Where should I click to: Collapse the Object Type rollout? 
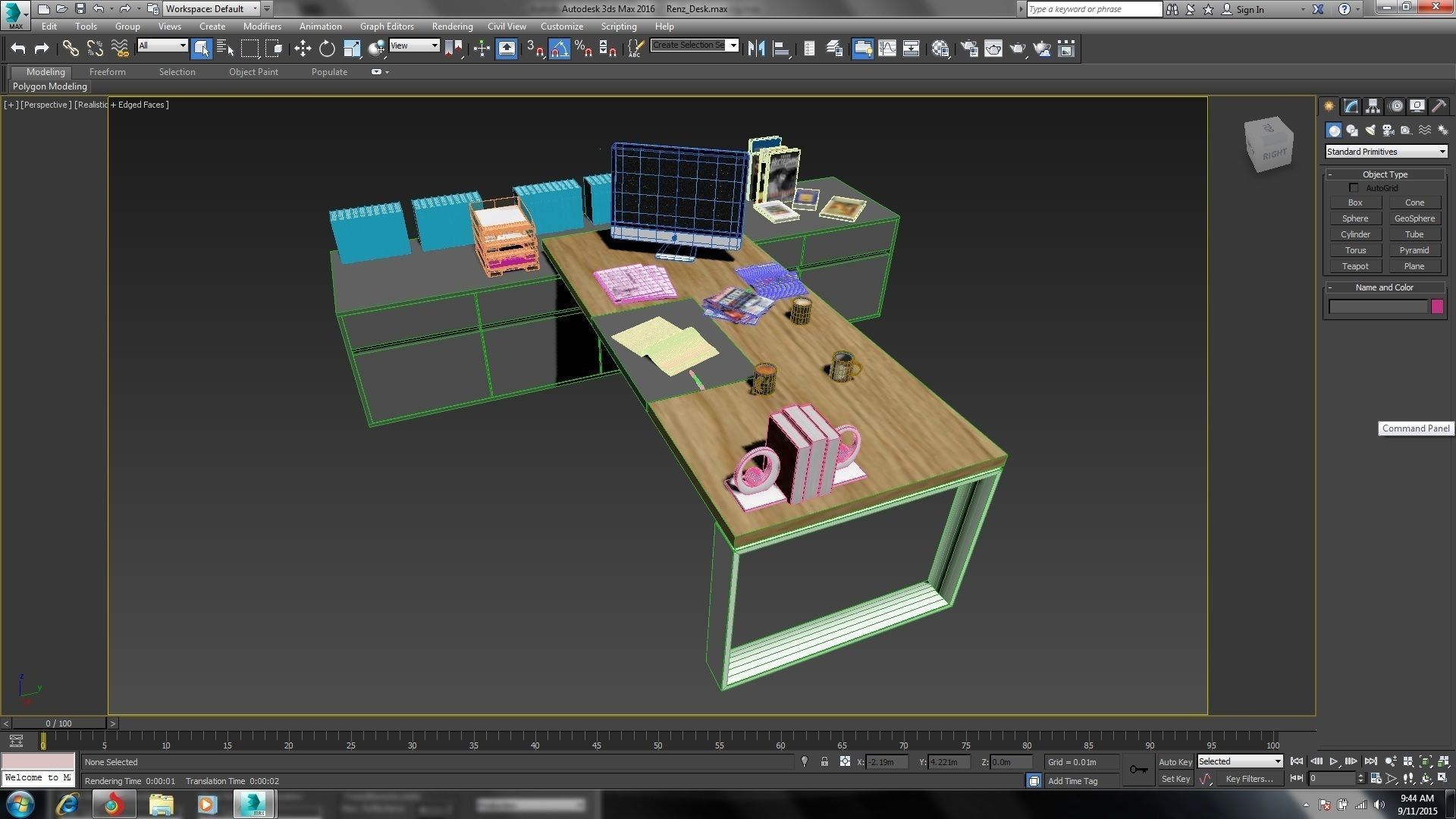click(x=1385, y=174)
